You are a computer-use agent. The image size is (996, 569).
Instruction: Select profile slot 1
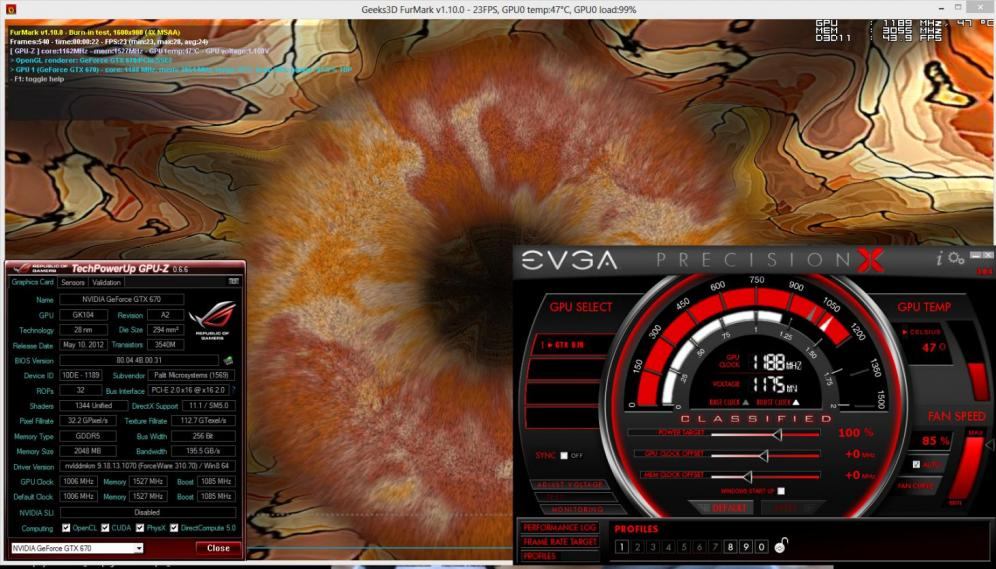tap(622, 546)
